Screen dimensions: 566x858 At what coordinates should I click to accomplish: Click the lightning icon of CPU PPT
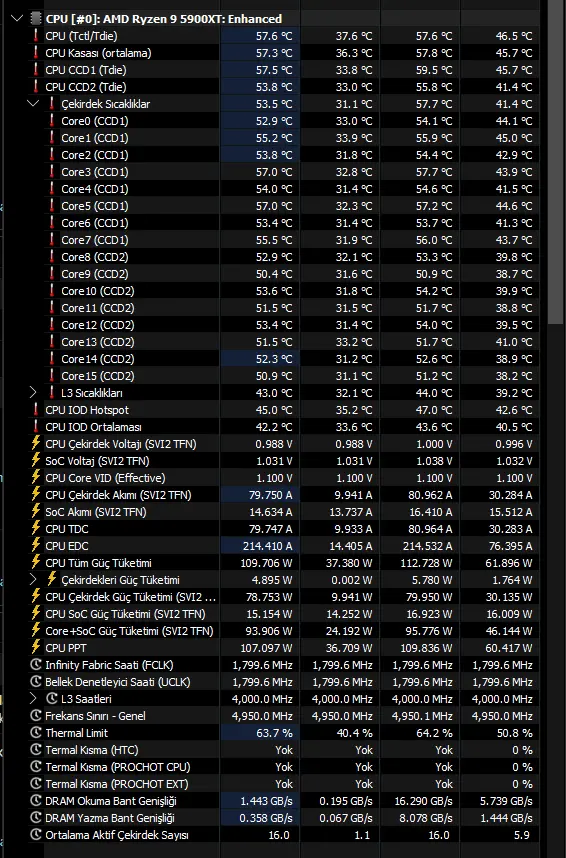coord(36,646)
